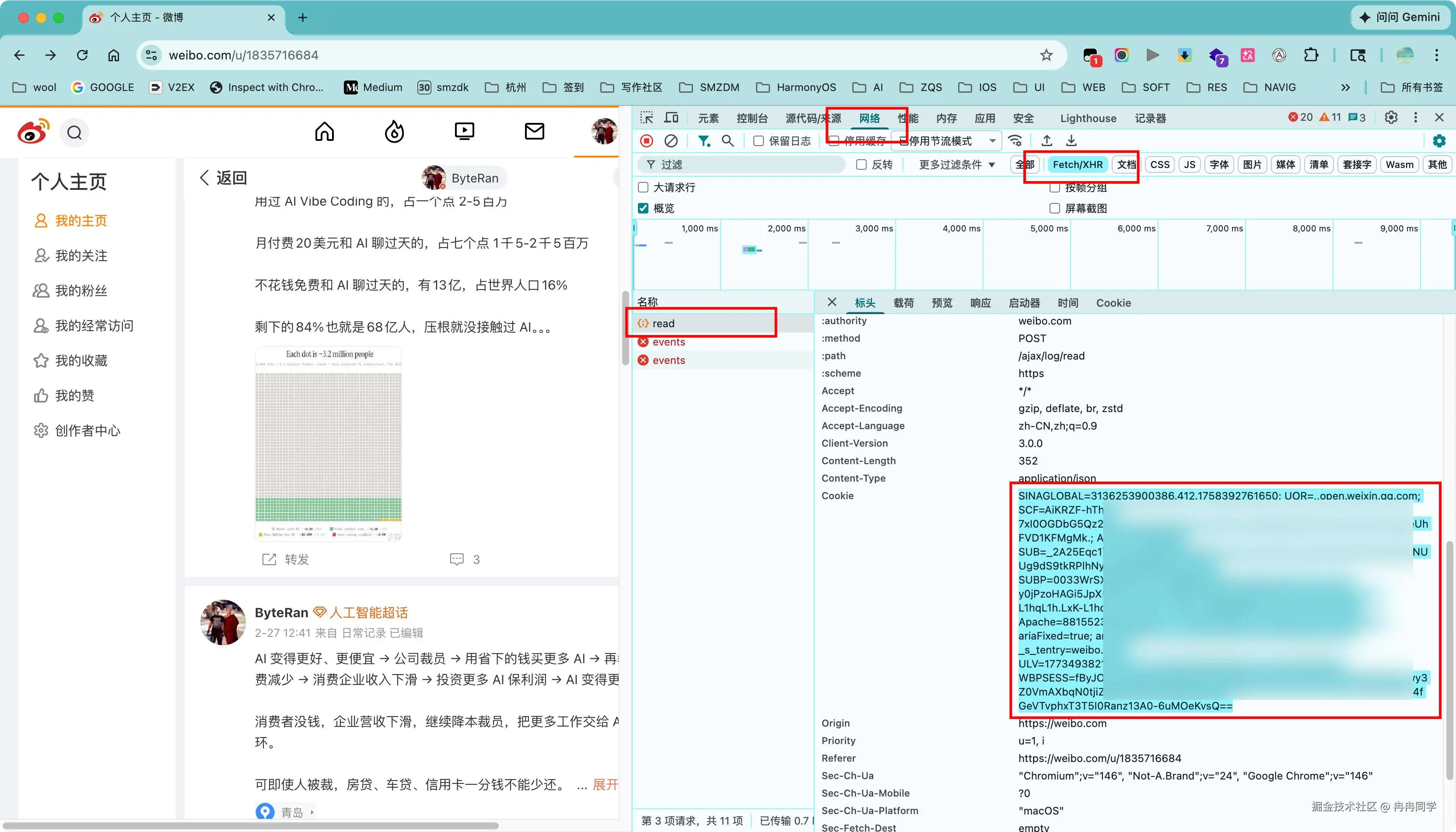The image size is (1456, 832).
Task: Open the 控制台 DevTools tab
Action: [x=752, y=118]
